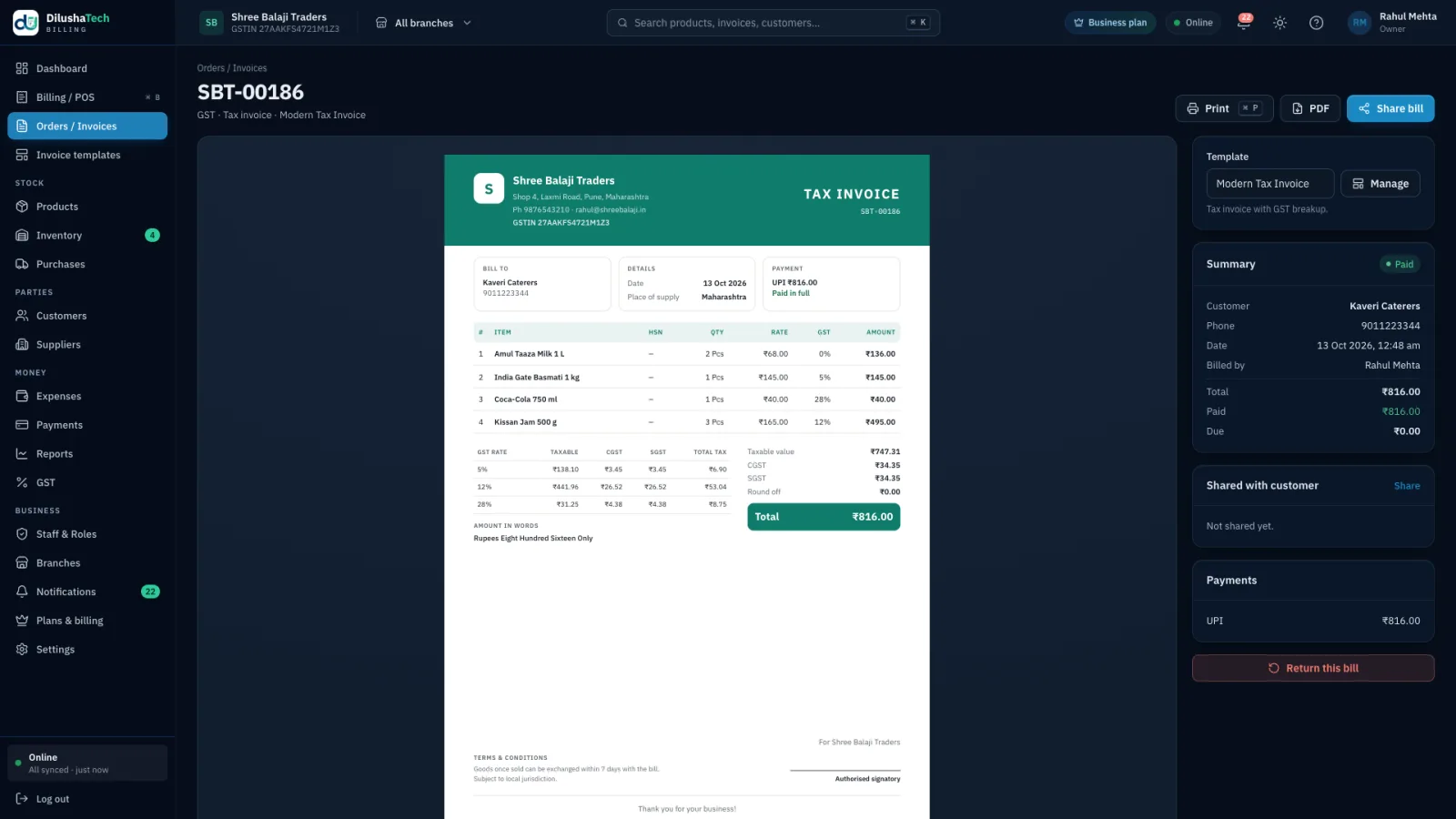Viewport: 1456px width, 819px height.
Task: Expand the All branches dropdown
Action: tap(424, 23)
